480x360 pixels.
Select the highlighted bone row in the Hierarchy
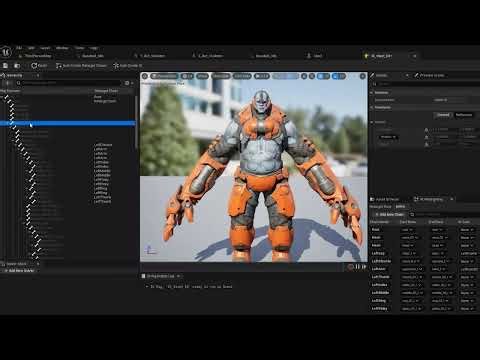tap(68, 123)
